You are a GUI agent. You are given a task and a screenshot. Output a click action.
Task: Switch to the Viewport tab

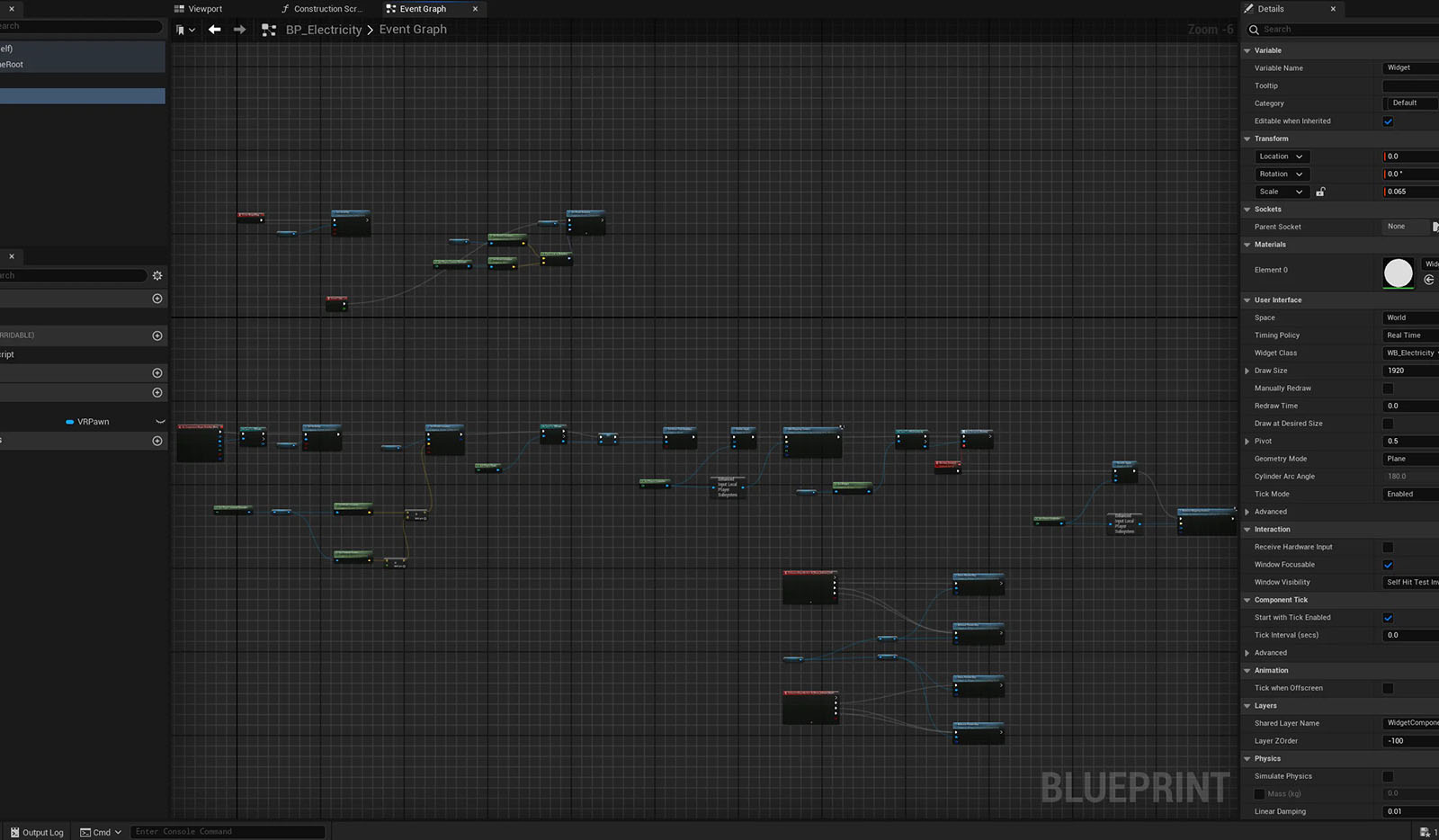click(205, 9)
